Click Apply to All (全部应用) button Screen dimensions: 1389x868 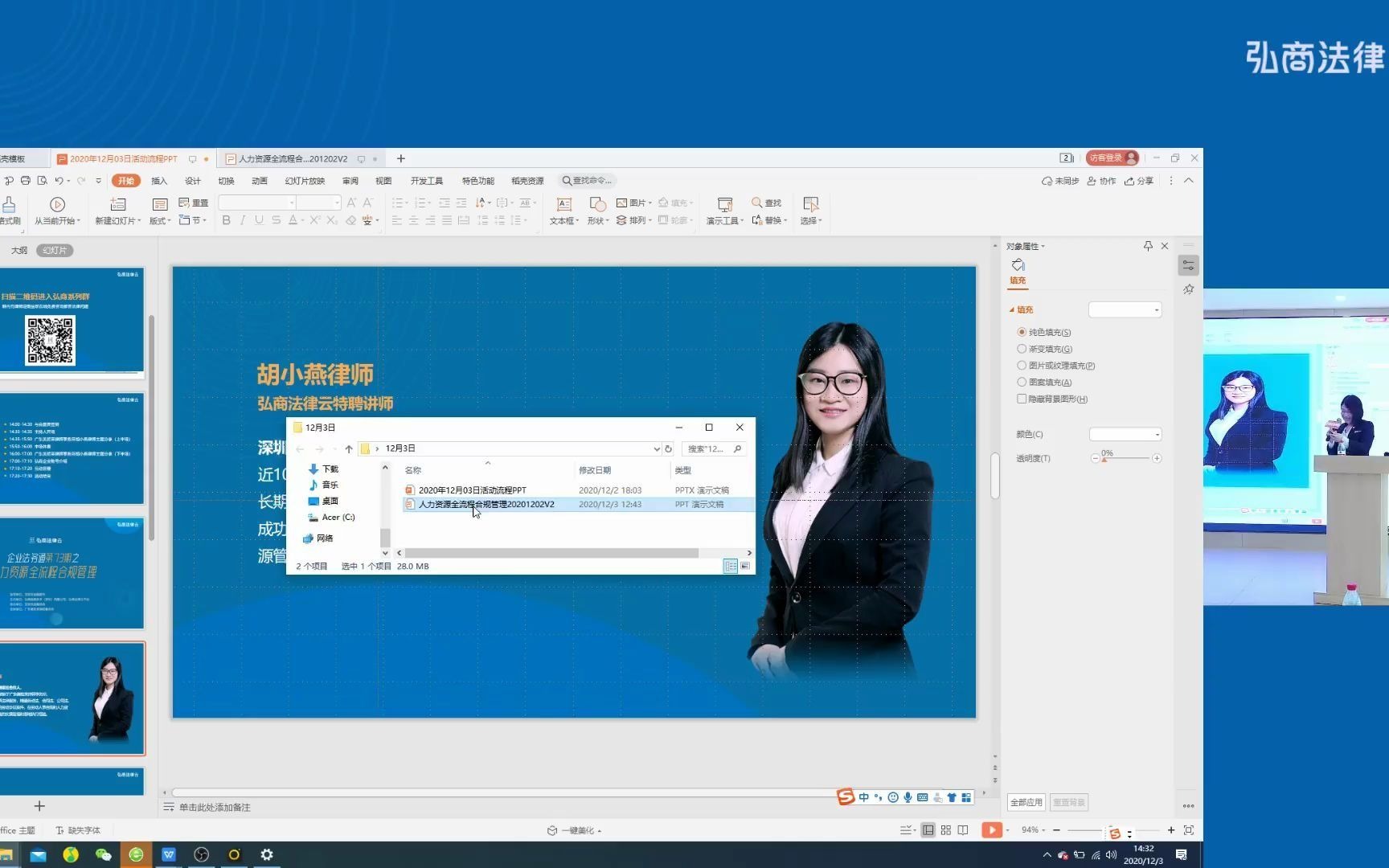pos(1026,802)
